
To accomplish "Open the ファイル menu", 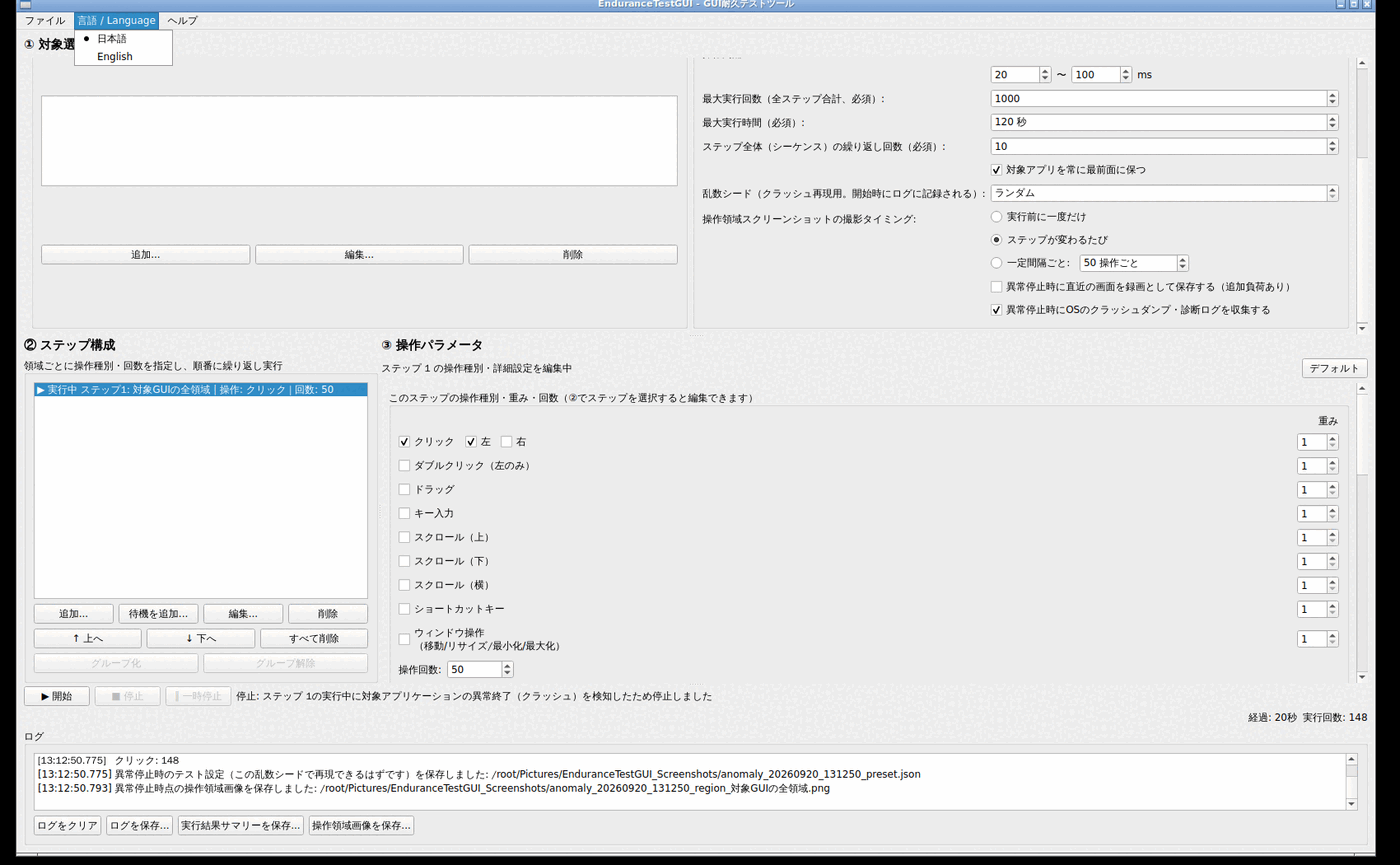I will [45, 20].
